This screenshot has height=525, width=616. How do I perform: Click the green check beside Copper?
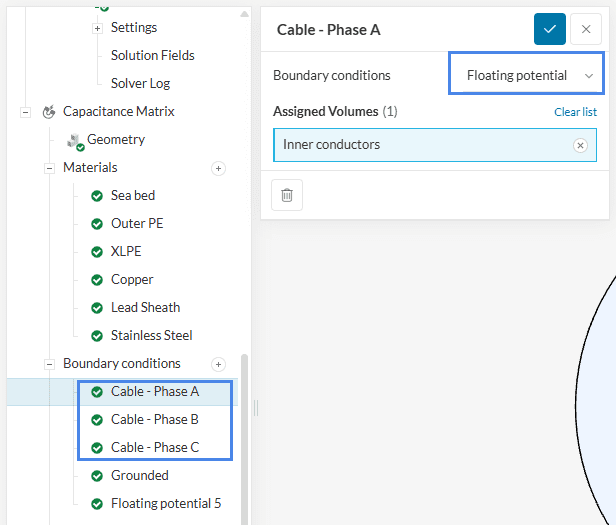97,280
